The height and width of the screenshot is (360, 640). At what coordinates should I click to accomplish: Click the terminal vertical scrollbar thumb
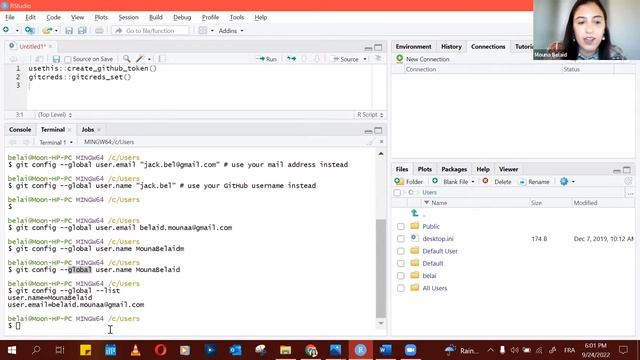(381, 268)
